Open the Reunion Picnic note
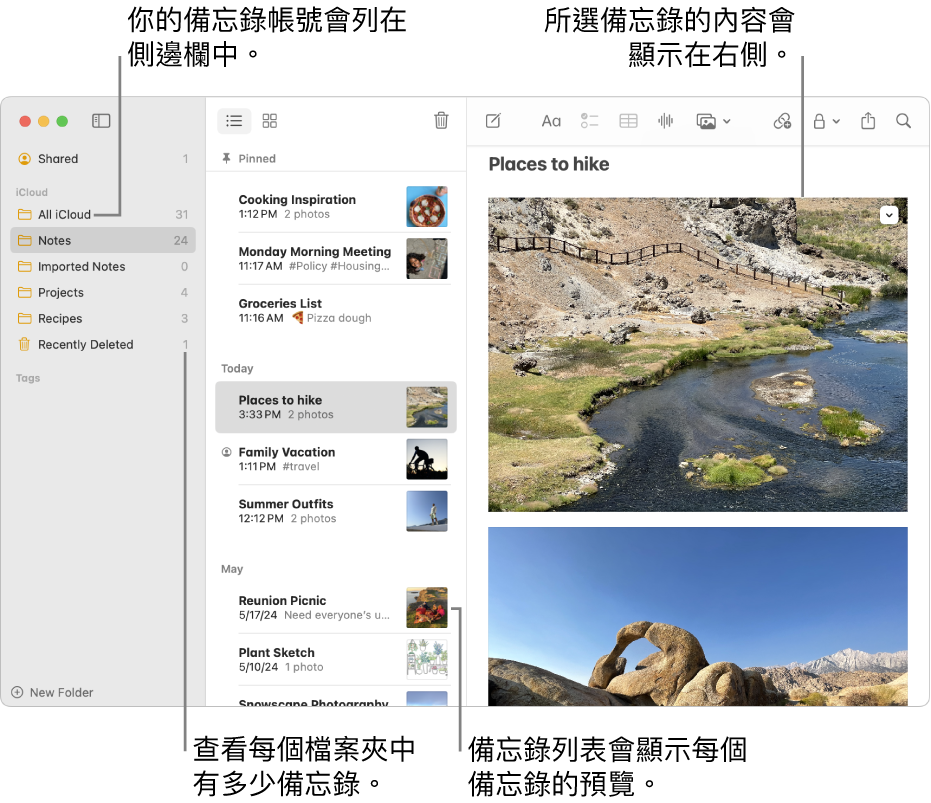 pyautogui.click(x=335, y=608)
